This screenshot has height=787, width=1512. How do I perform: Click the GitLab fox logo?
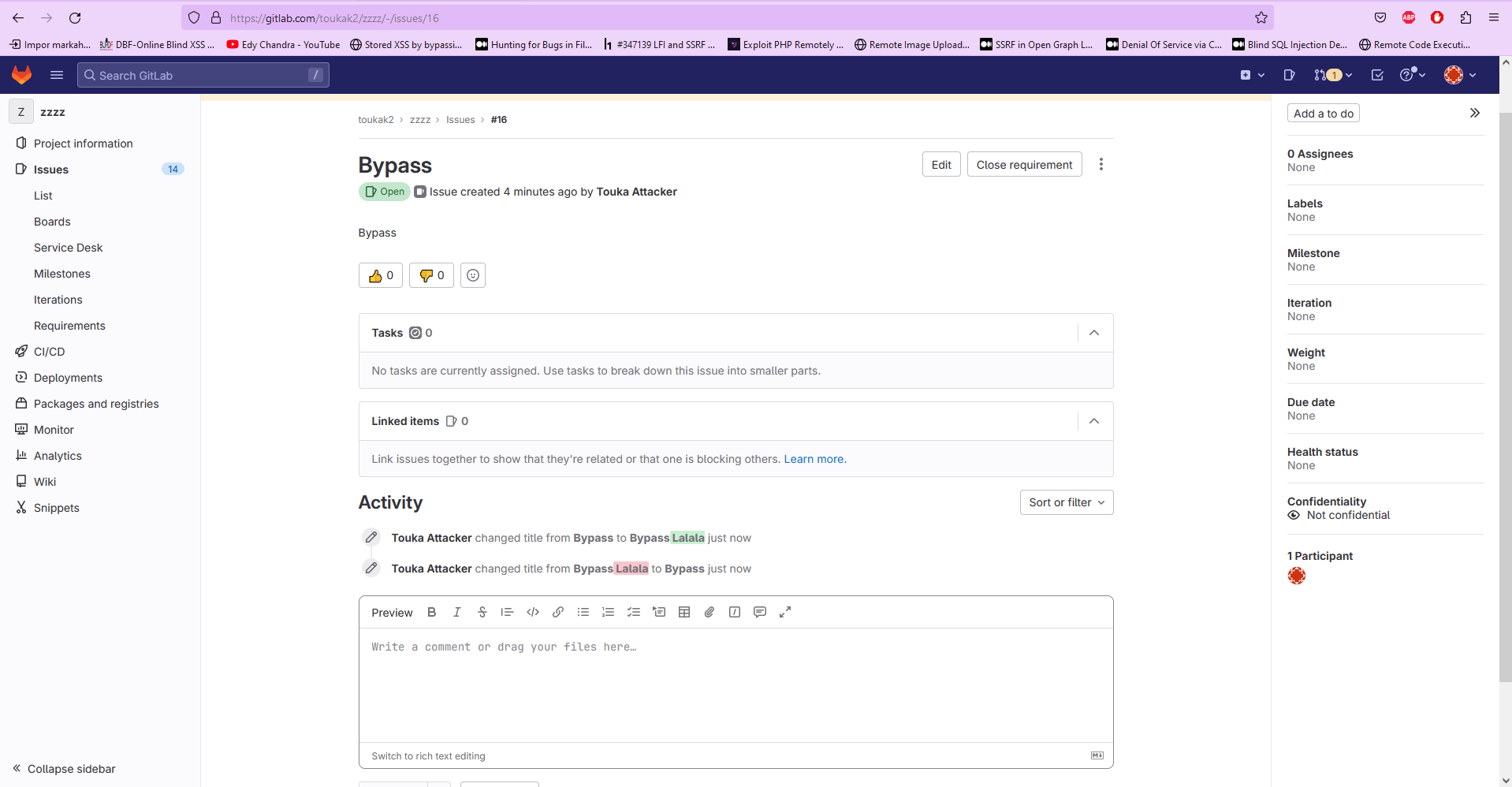22,75
